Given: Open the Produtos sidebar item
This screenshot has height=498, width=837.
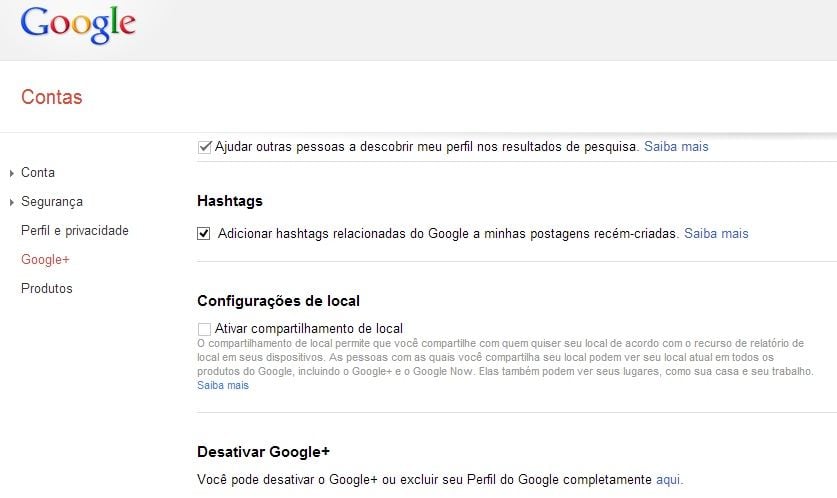Looking at the screenshot, I should (x=46, y=288).
